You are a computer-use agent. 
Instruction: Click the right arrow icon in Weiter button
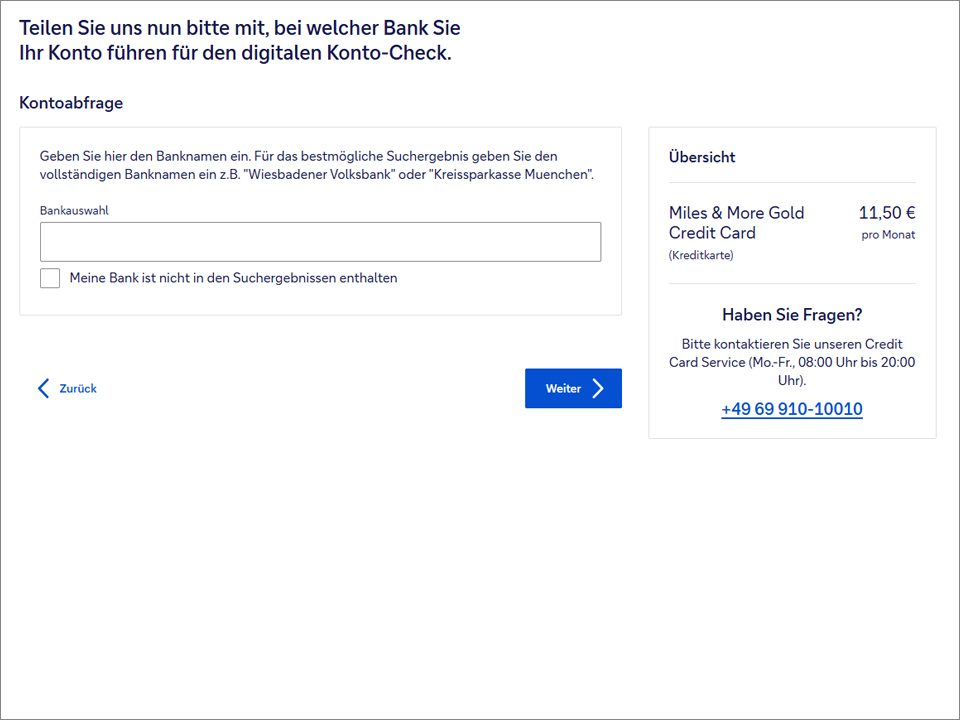pyautogui.click(x=598, y=388)
